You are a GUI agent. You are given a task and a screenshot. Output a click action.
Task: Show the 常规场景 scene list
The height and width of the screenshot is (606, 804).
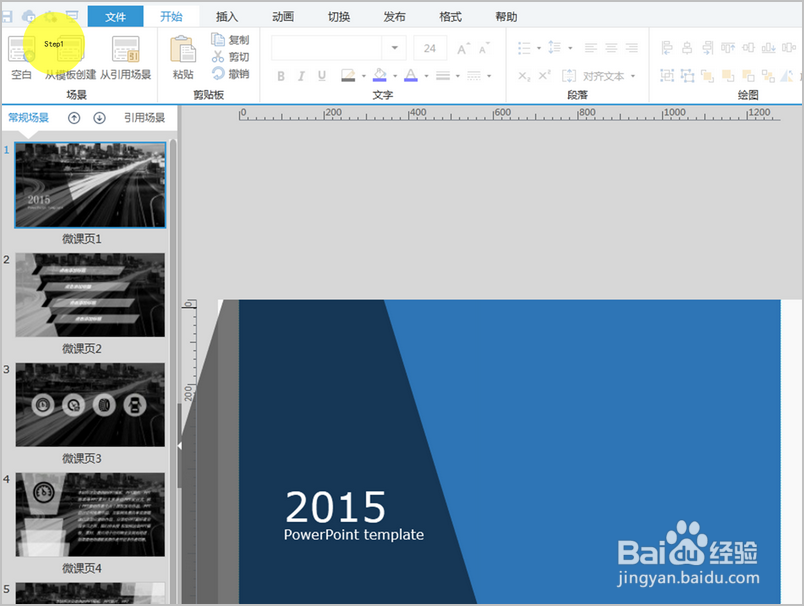tap(29, 118)
